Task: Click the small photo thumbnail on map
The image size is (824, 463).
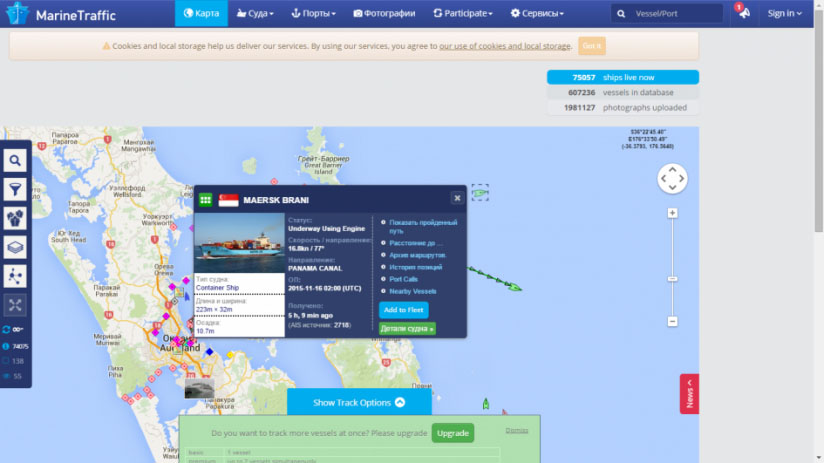Action: click(199, 388)
